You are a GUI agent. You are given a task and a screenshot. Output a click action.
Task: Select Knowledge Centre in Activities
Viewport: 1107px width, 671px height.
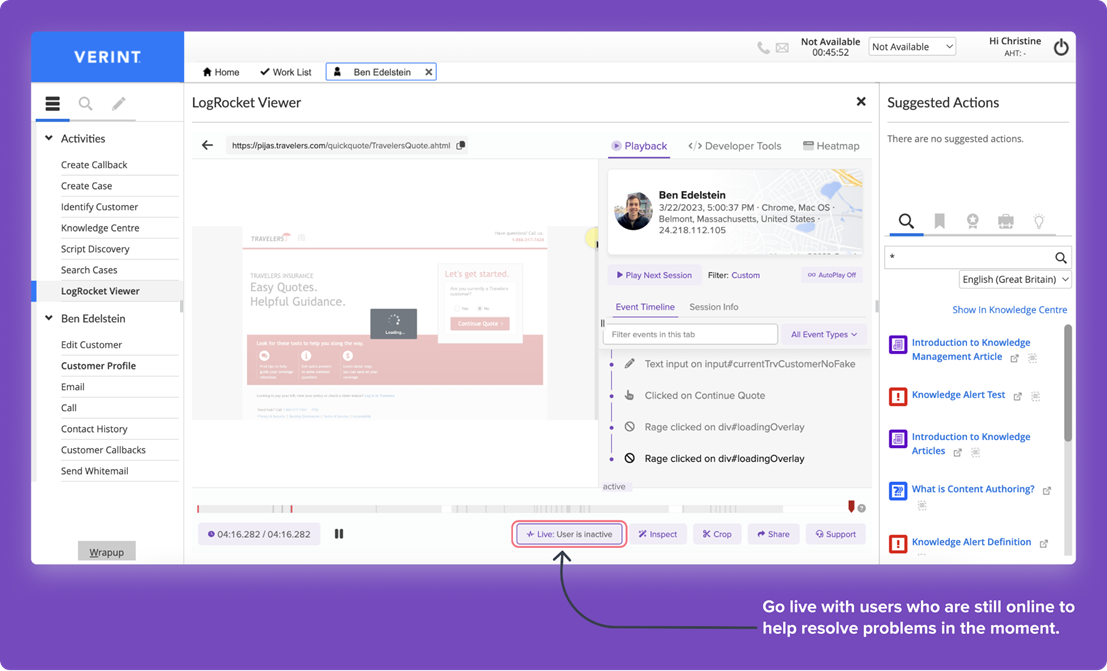[100, 228]
